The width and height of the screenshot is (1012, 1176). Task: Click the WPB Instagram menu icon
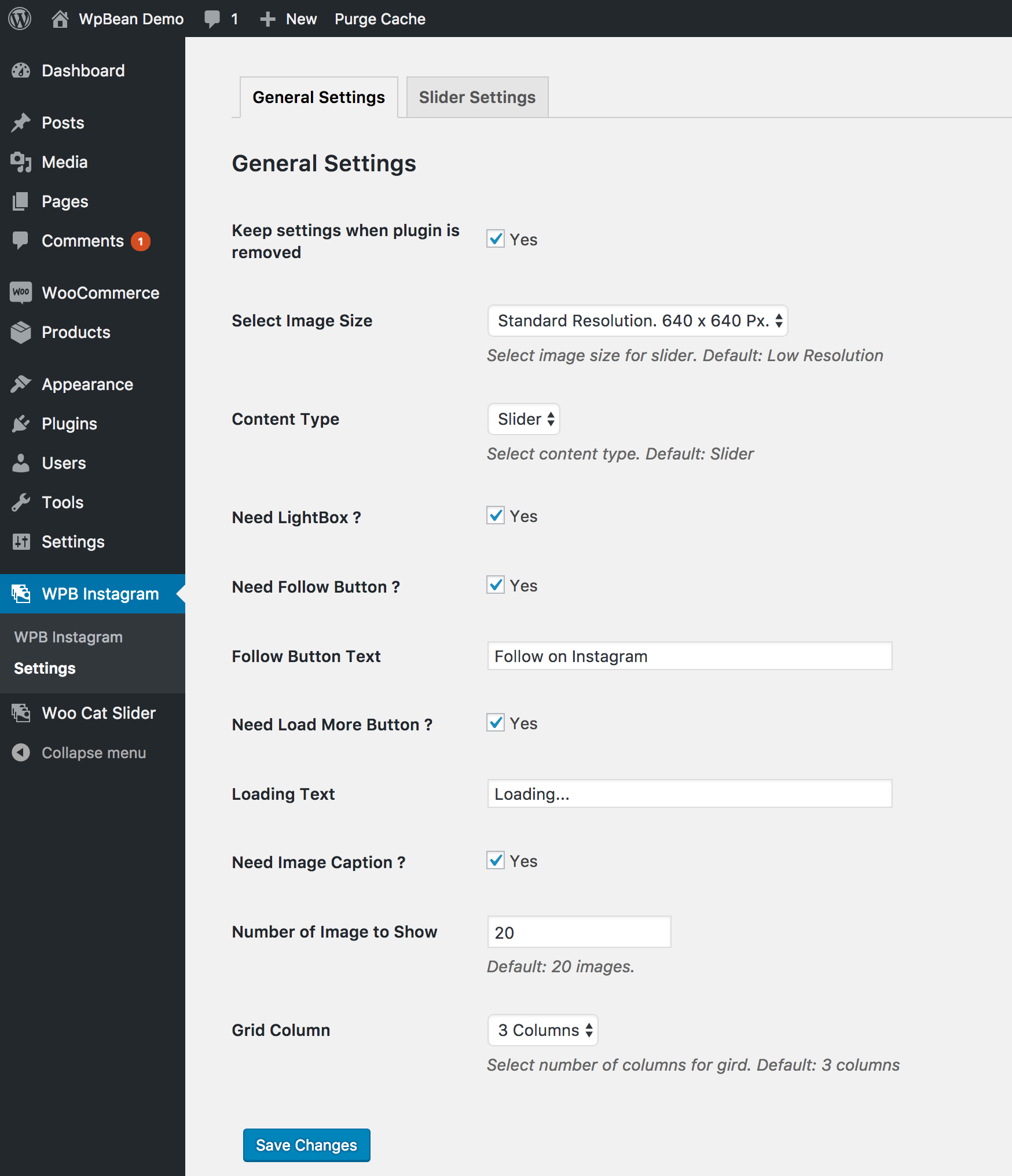(x=21, y=594)
